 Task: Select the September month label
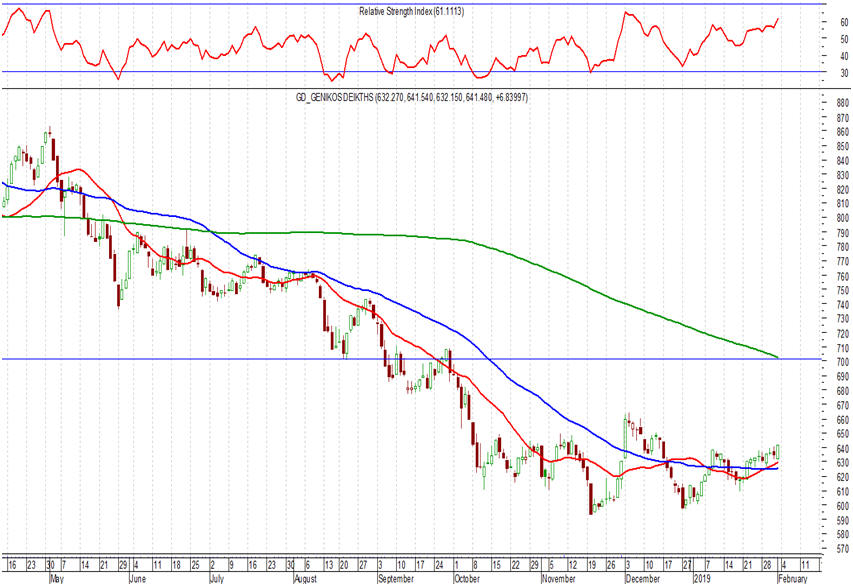[396, 579]
